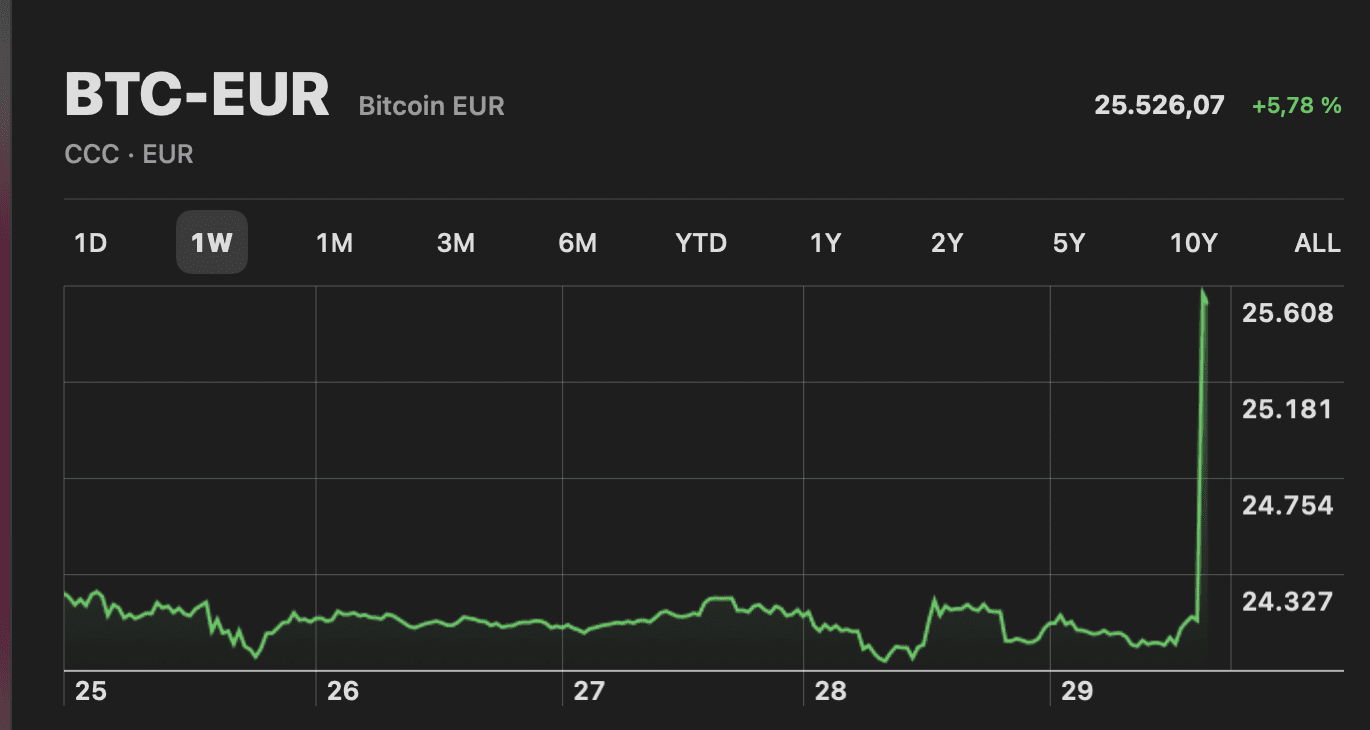The image size is (1370, 730).
Task: Click the 25.526,07 current price
Action: click(x=1159, y=105)
